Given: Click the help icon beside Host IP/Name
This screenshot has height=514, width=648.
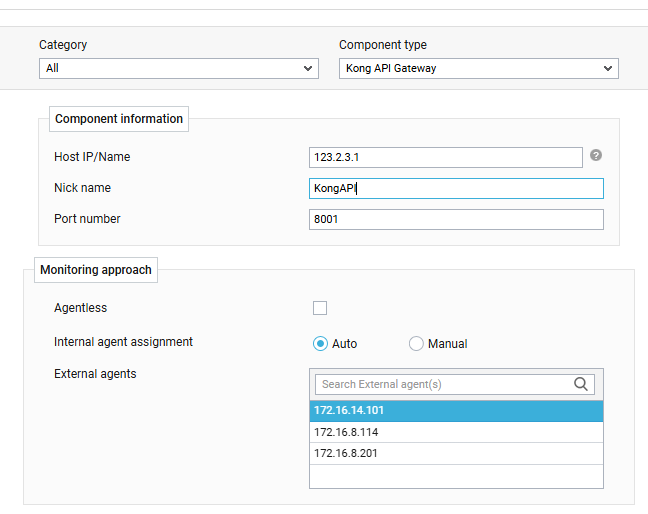Looking at the screenshot, I should (596, 156).
